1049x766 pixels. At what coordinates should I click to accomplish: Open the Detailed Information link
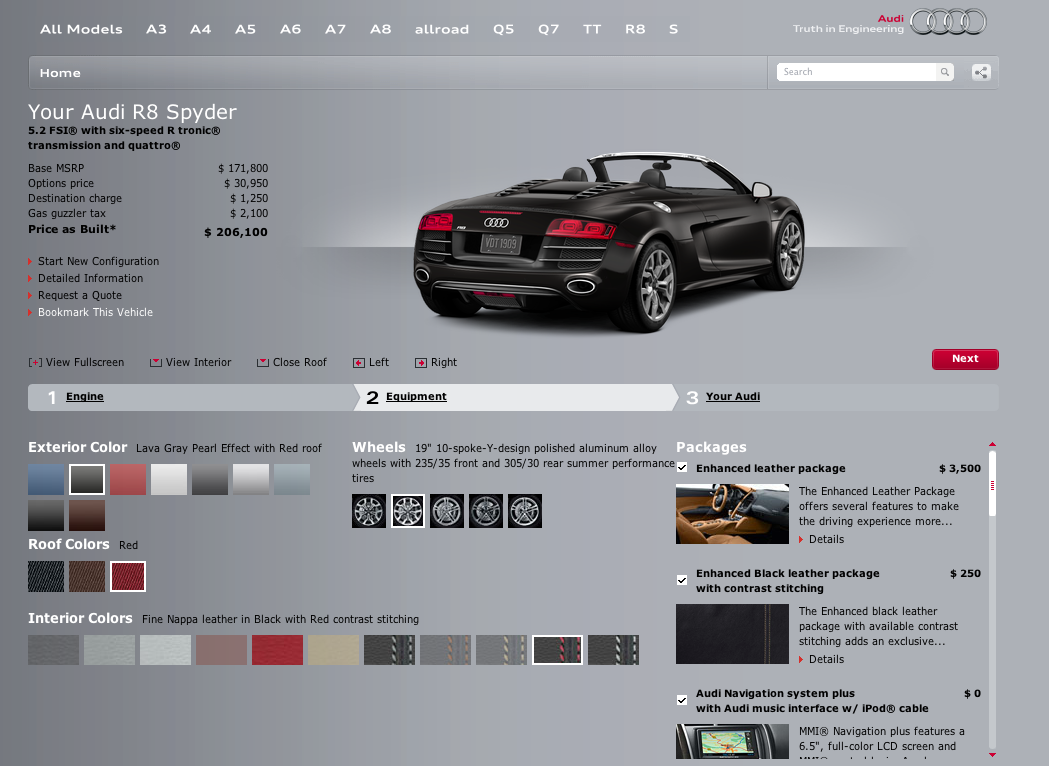(90, 278)
